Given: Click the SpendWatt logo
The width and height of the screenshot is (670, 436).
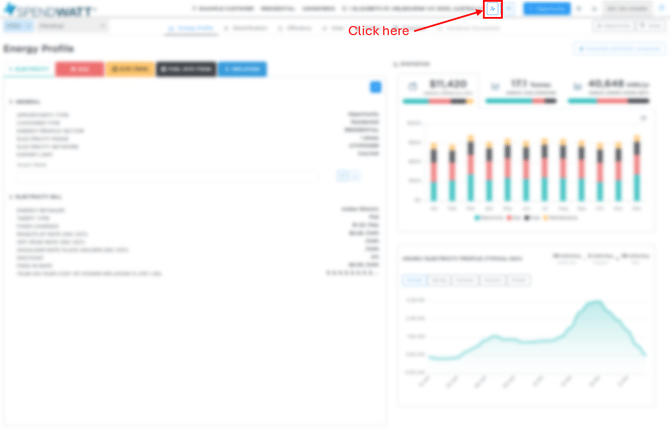Looking at the screenshot, I should [x=49, y=9].
